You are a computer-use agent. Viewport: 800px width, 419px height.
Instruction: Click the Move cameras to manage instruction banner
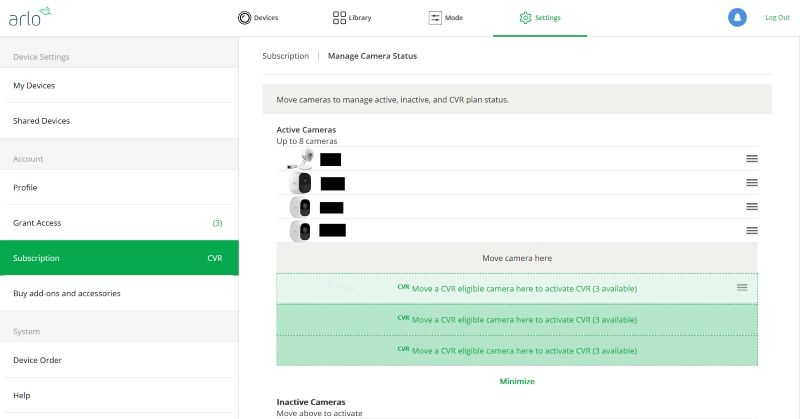(x=517, y=100)
